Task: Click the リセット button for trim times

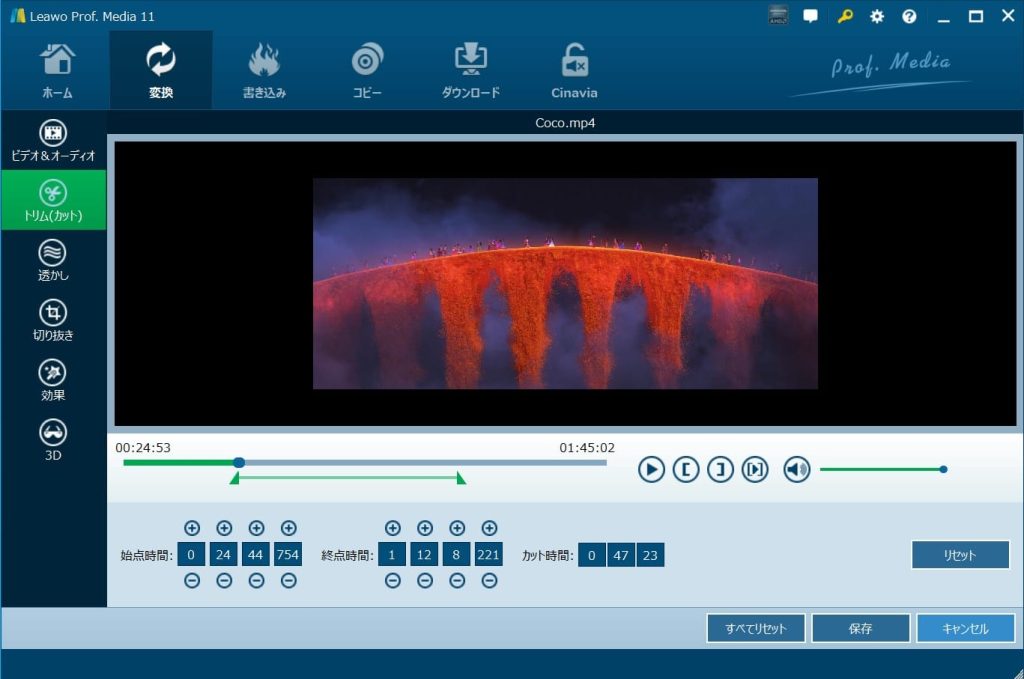Action: pos(960,555)
